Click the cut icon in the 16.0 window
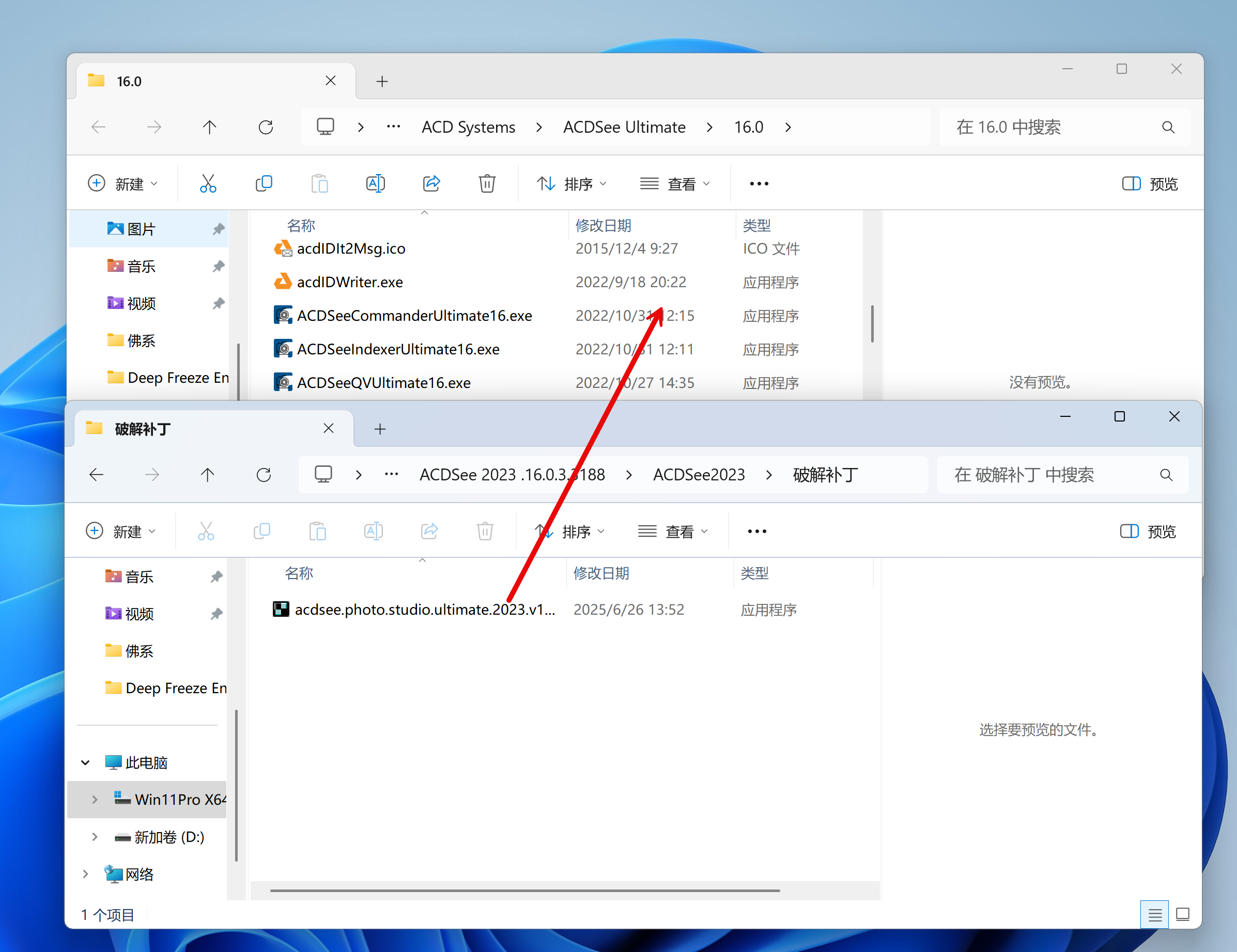Image resolution: width=1237 pixels, height=952 pixels. tap(208, 183)
